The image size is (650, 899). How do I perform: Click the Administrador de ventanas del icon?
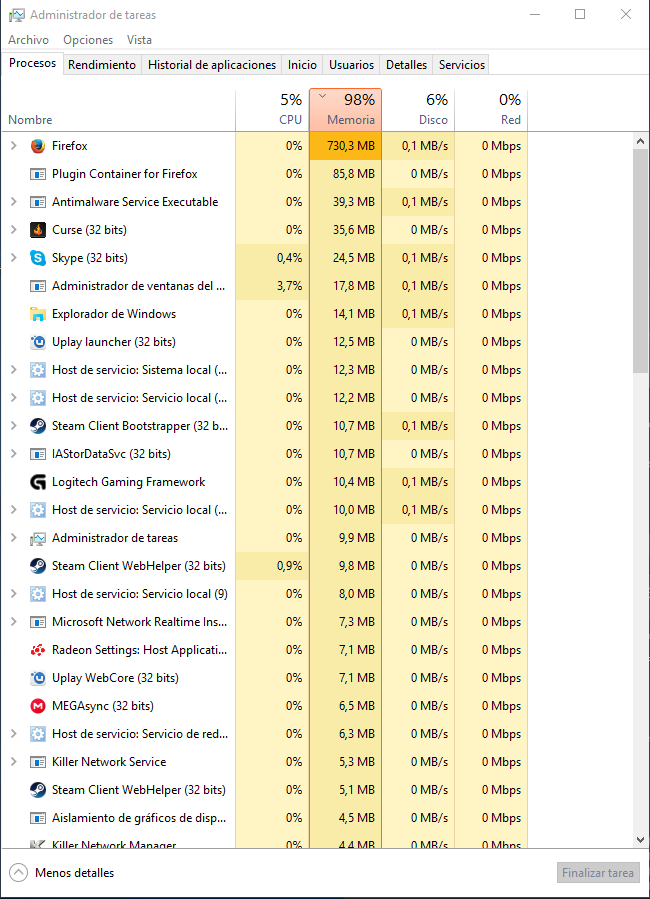(38, 286)
